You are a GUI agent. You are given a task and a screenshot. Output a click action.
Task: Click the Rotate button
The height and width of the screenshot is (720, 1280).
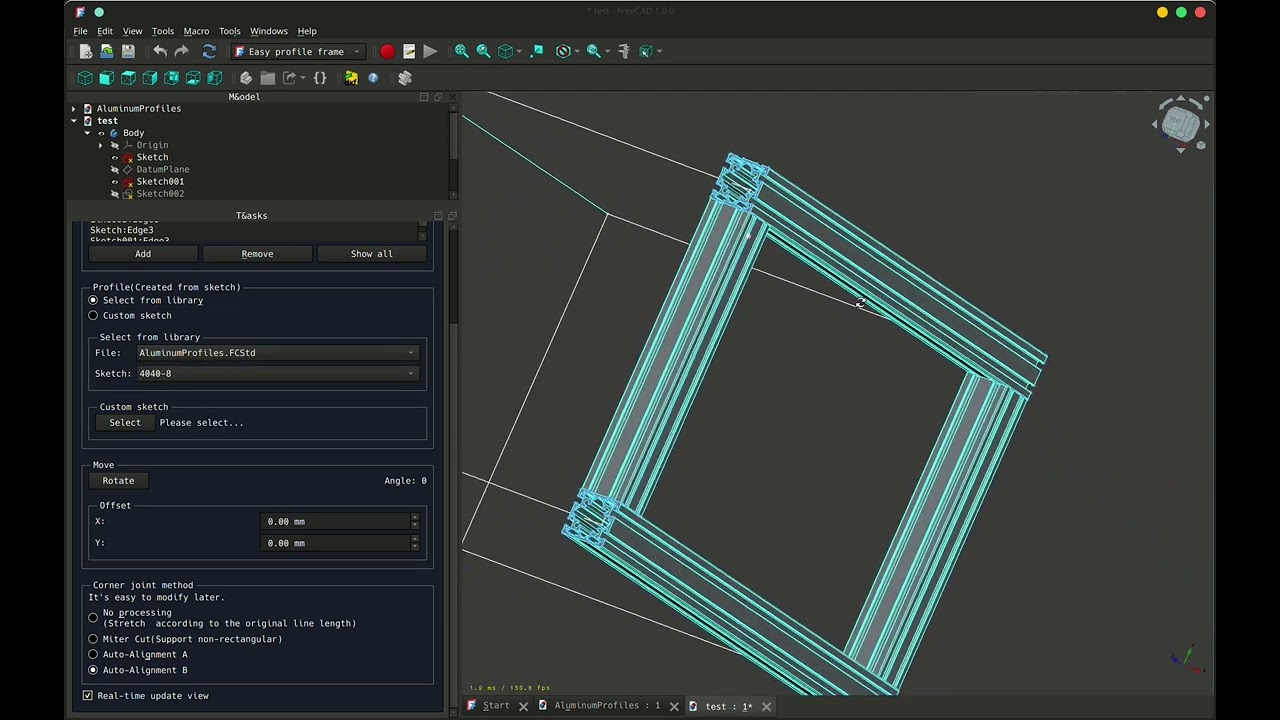[118, 481]
